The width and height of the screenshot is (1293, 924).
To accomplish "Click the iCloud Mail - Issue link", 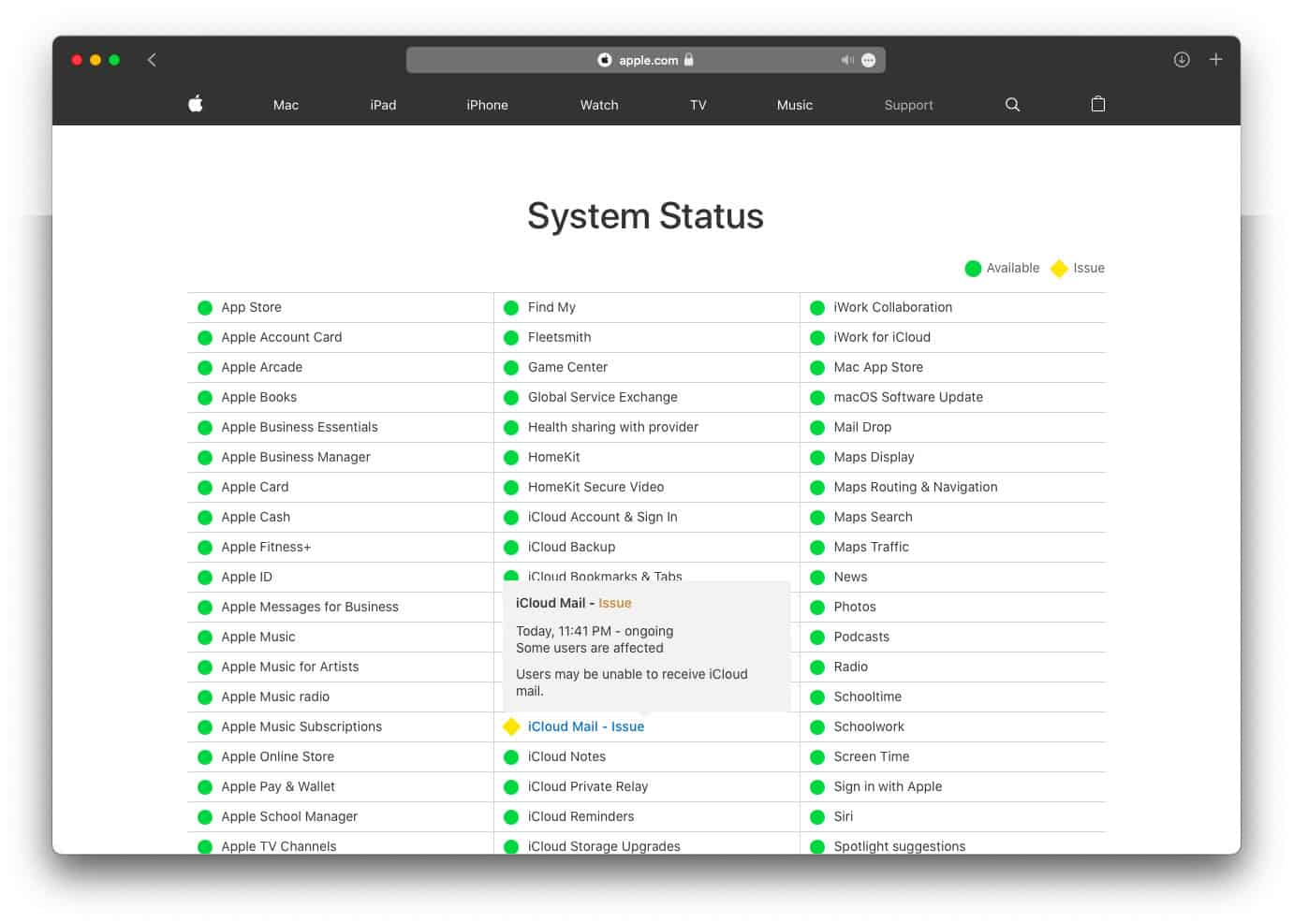I will pos(586,726).
